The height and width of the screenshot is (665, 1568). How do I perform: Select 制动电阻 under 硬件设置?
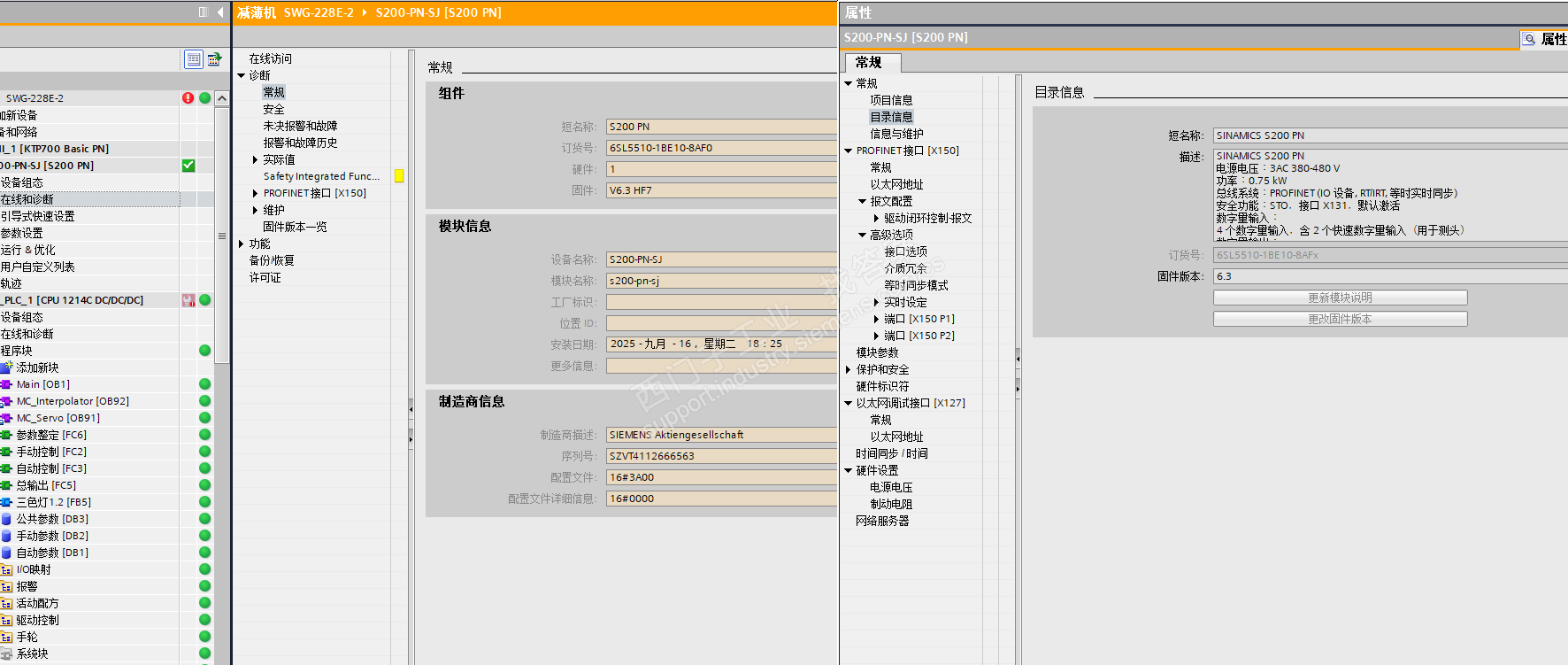pos(891,504)
